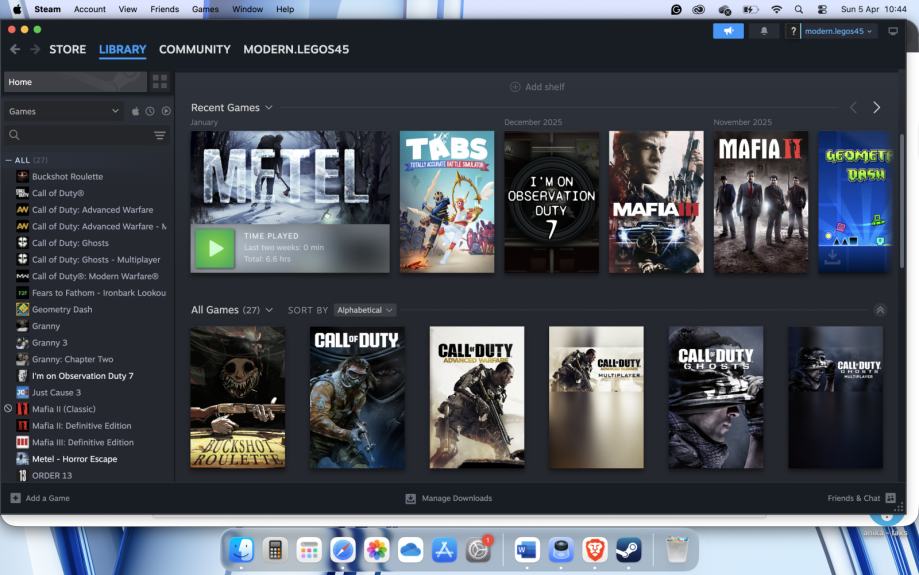Image resolution: width=919 pixels, height=575 pixels.
Task: Open Photos from the dock
Action: (377, 550)
